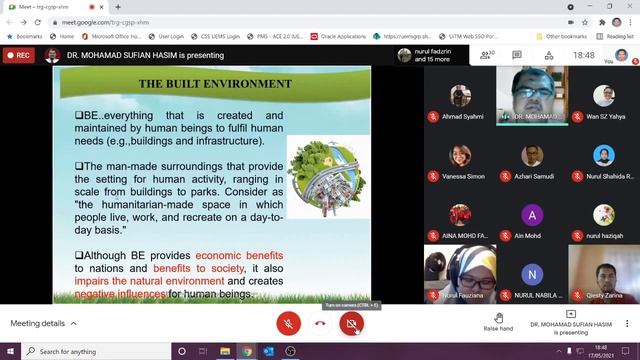This screenshot has height=360, width=640.
Task: Select Qiesty Zarina video tile
Action: [604, 274]
